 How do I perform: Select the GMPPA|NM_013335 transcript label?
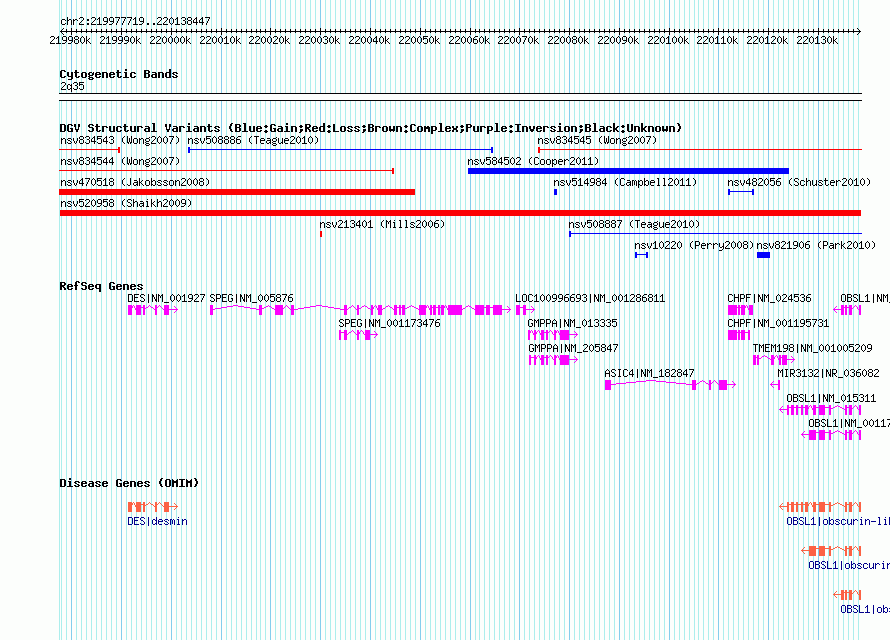coord(572,323)
